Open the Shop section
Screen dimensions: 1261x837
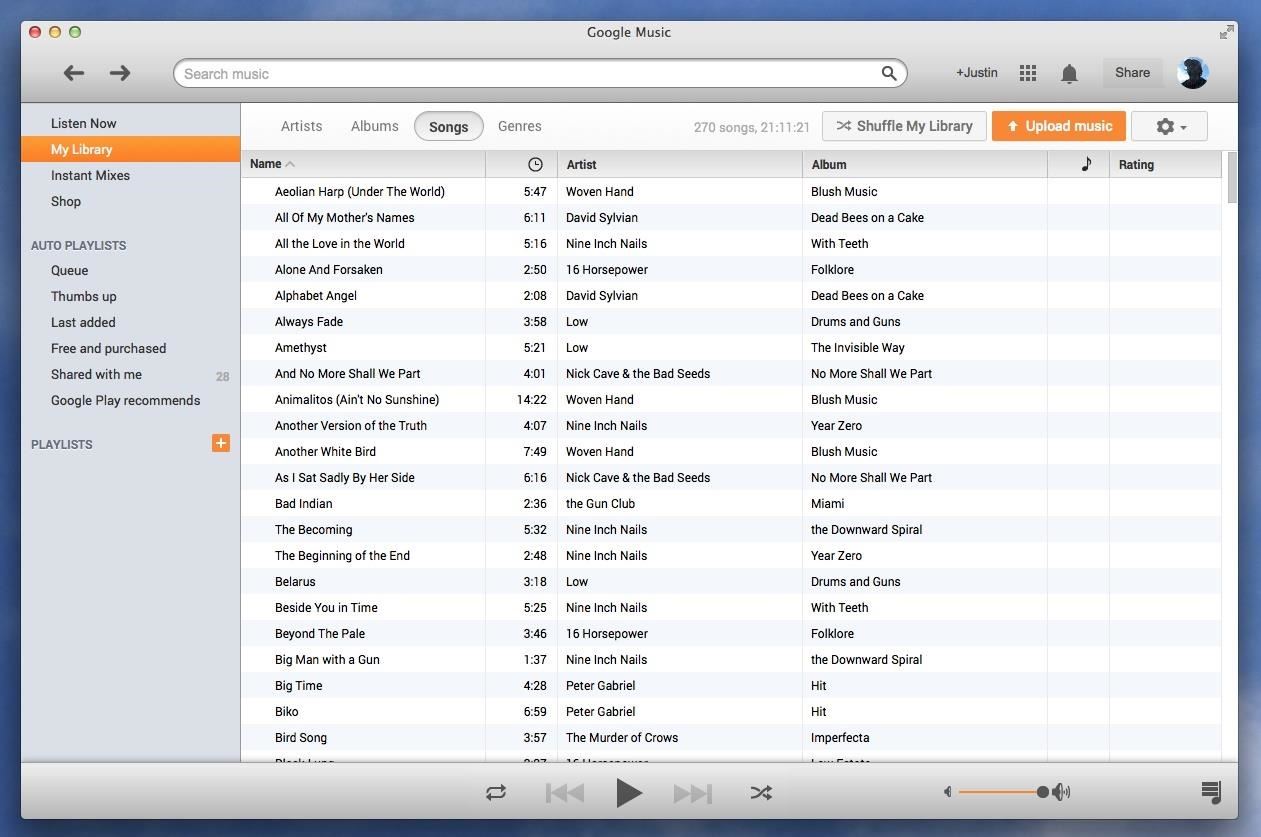click(66, 201)
